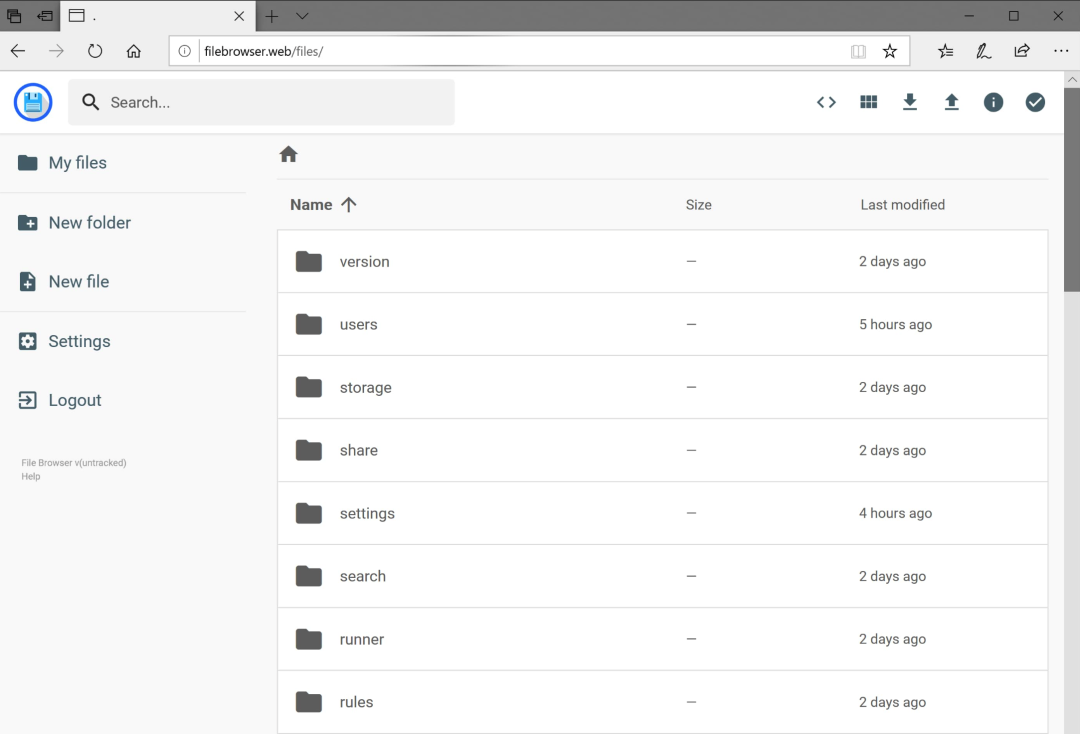Create a New file
1080x734 pixels.
(x=78, y=282)
